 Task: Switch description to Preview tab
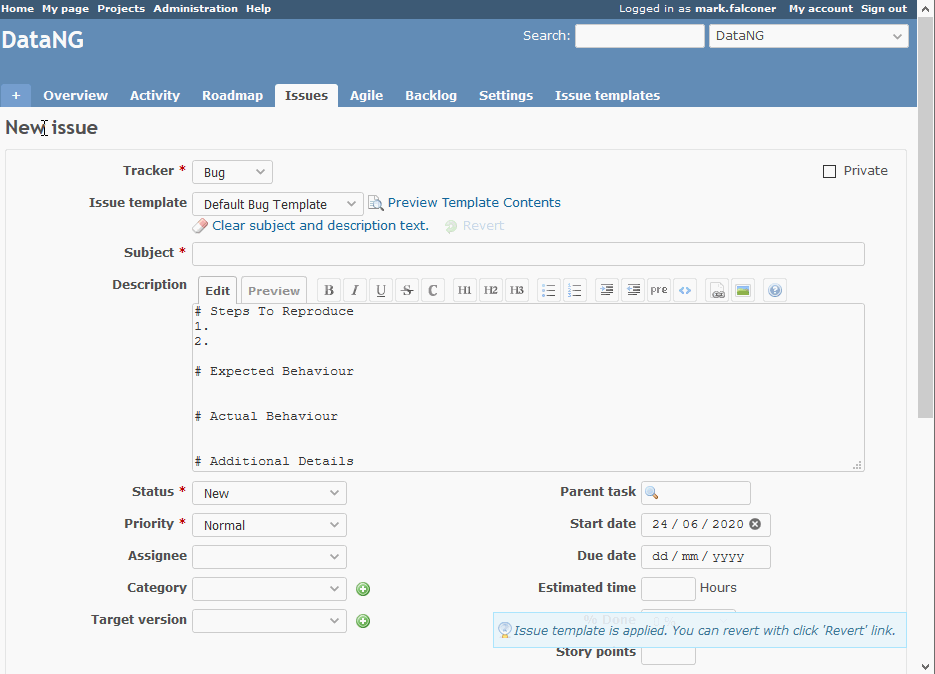[x=274, y=290]
